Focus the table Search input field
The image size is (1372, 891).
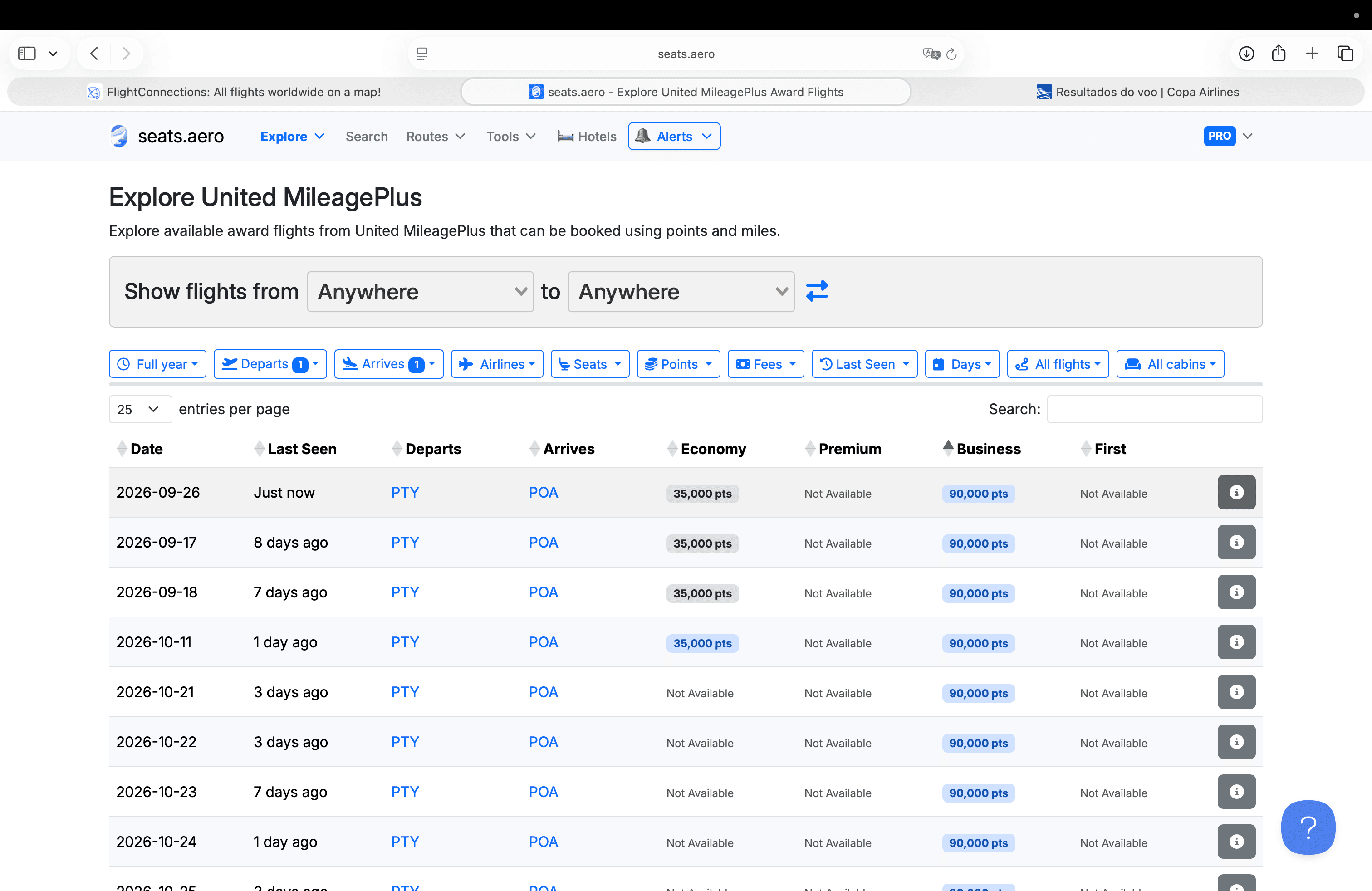pyautogui.click(x=1155, y=409)
